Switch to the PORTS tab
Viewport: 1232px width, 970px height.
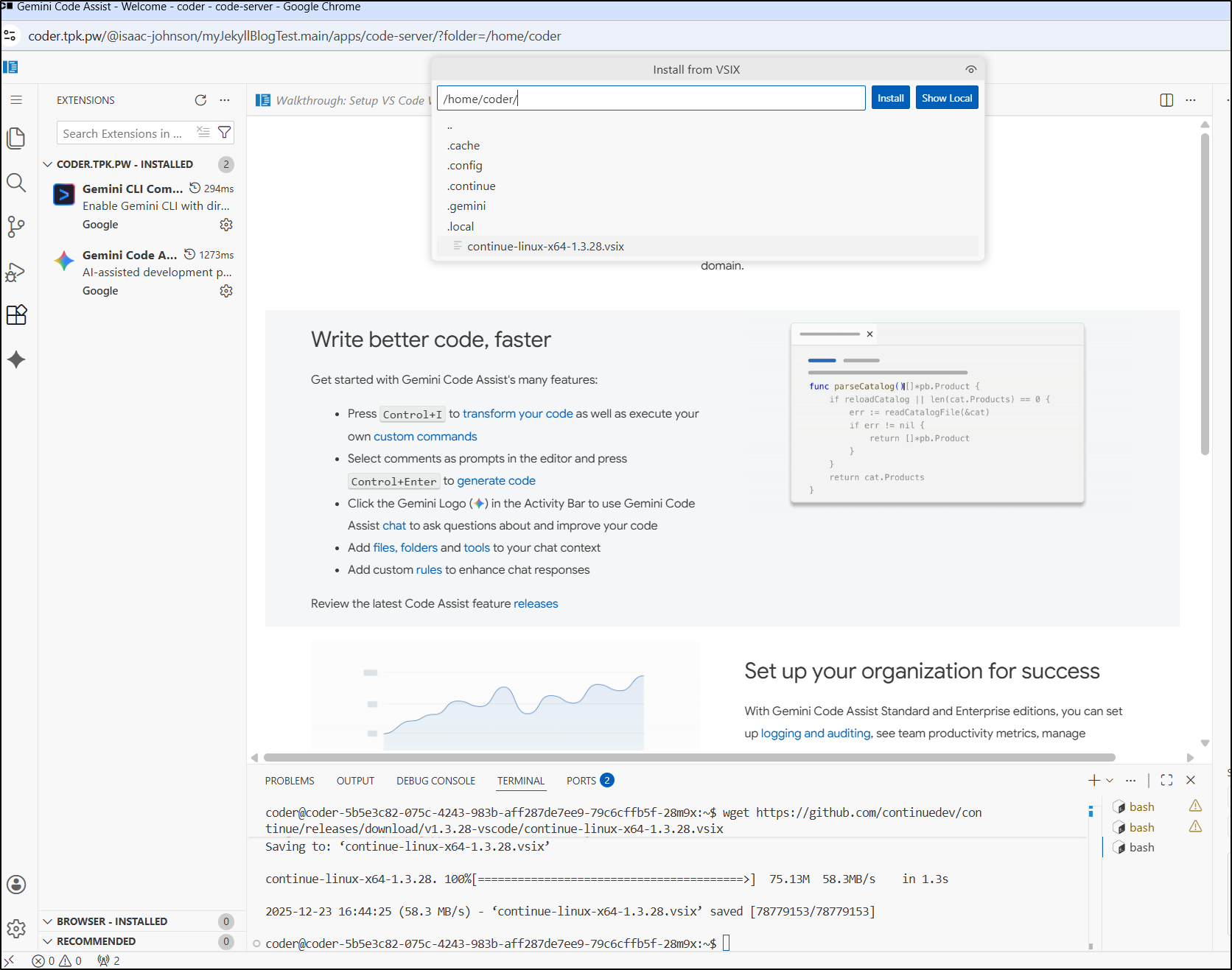(x=581, y=781)
